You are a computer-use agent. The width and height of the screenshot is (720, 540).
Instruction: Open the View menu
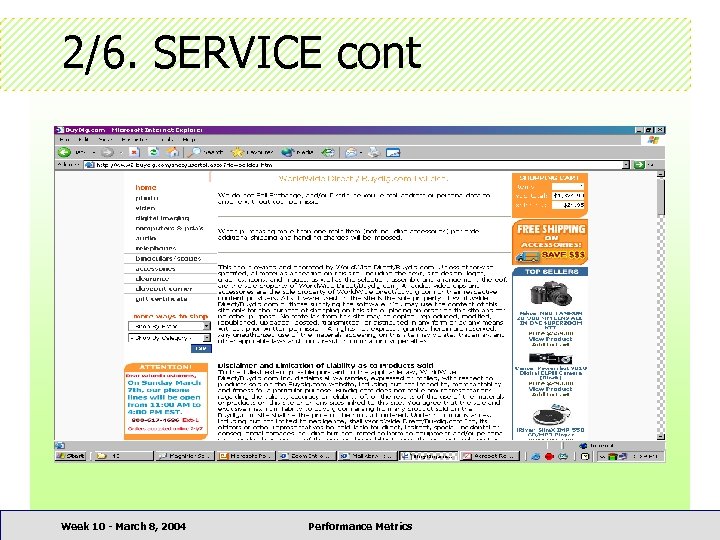pos(105,140)
